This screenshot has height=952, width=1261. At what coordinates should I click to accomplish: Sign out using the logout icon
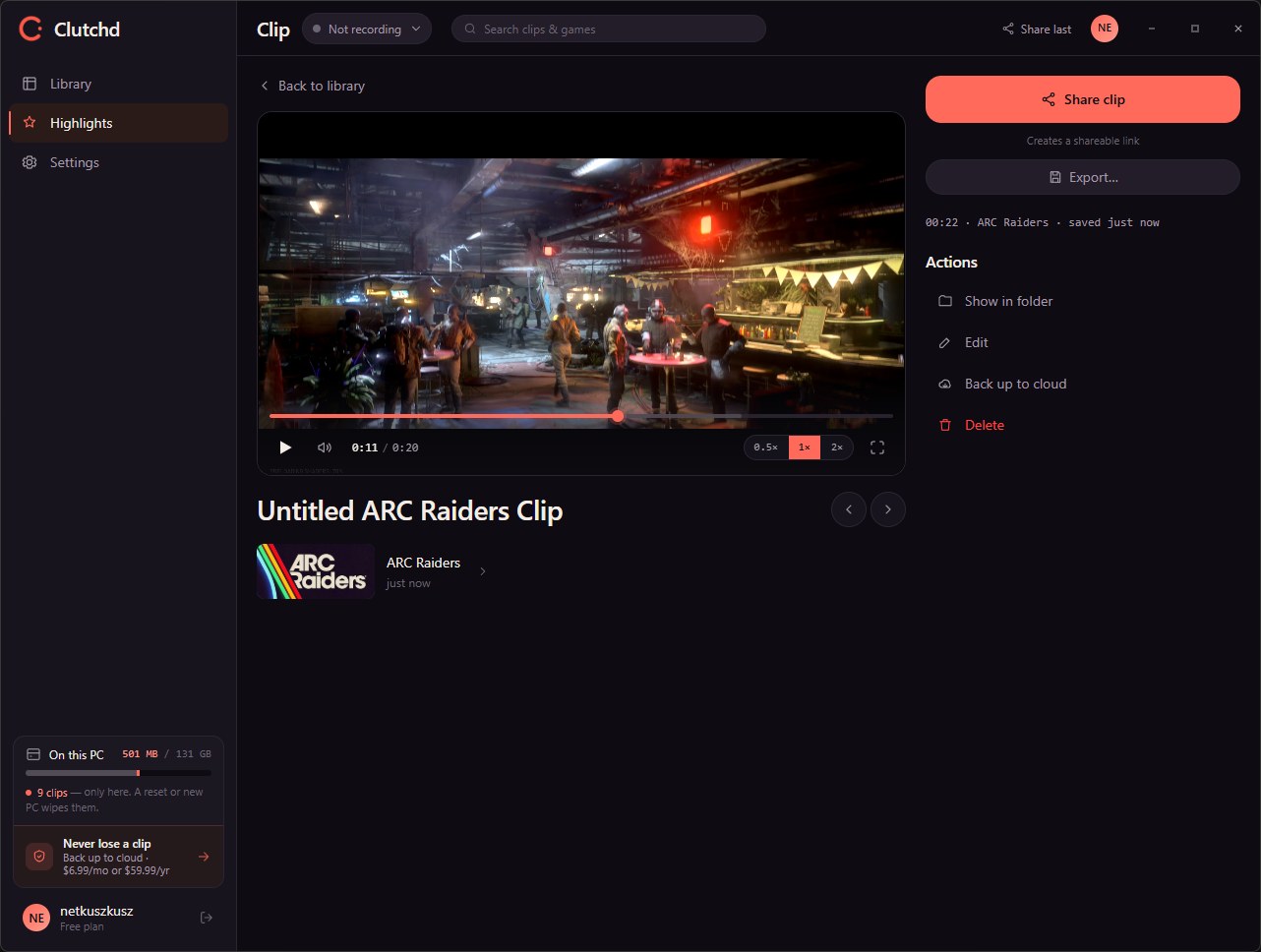(207, 918)
